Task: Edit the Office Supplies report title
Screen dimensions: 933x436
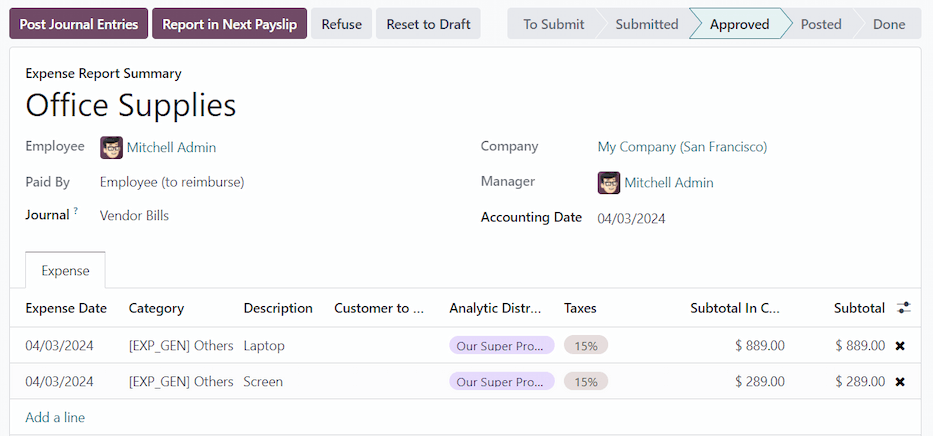Action: pos(131,105)
